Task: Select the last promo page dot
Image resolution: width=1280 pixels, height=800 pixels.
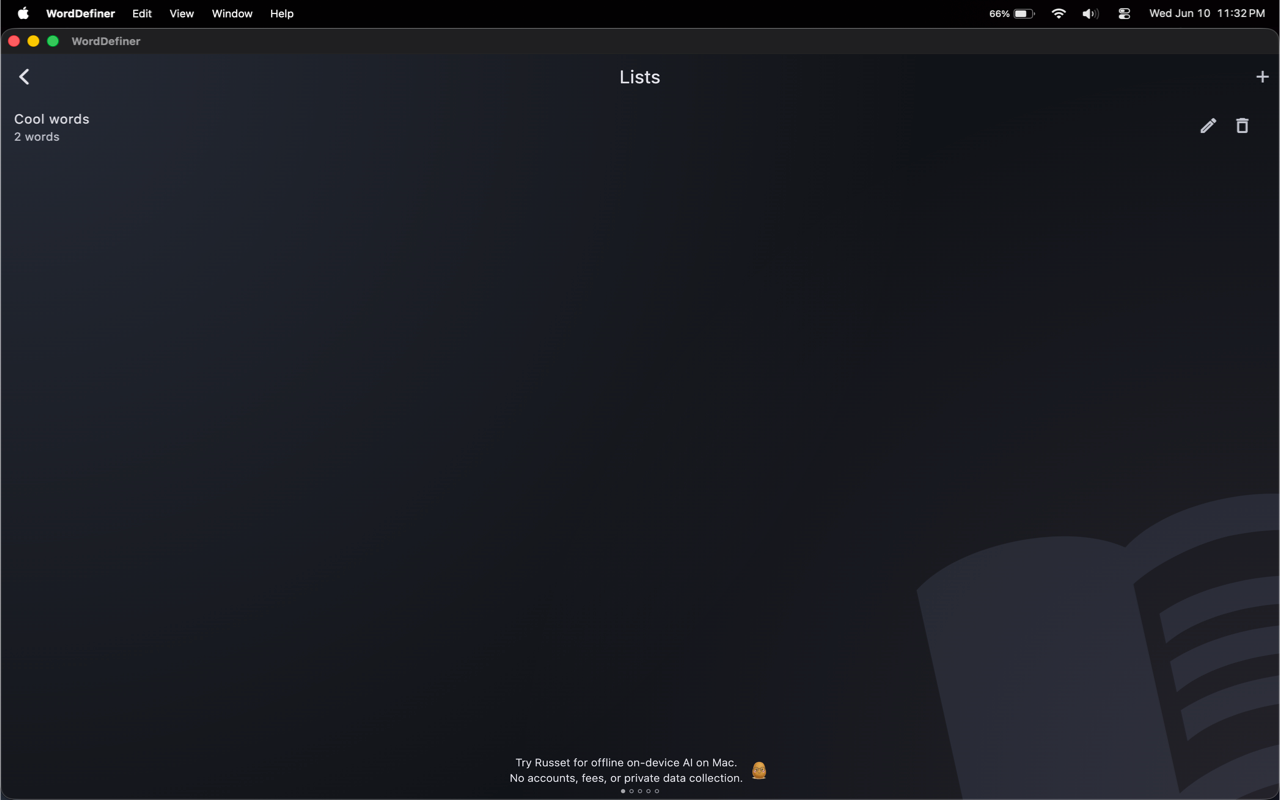Action: tap(657, 791)
